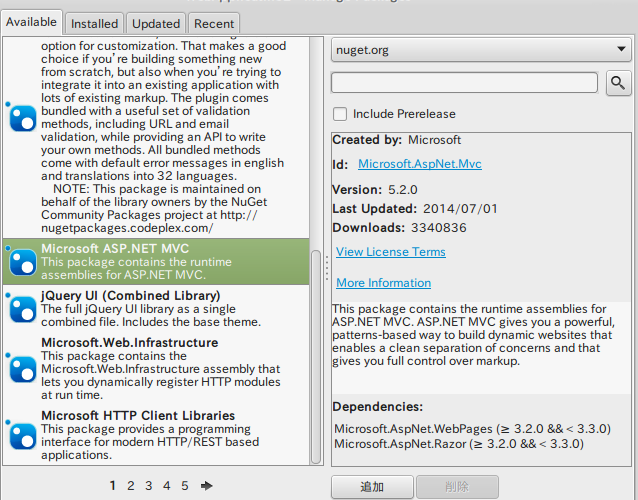Open the Microsoft.AspNet.Mvc Id link
638x500 pixels.
420,164
